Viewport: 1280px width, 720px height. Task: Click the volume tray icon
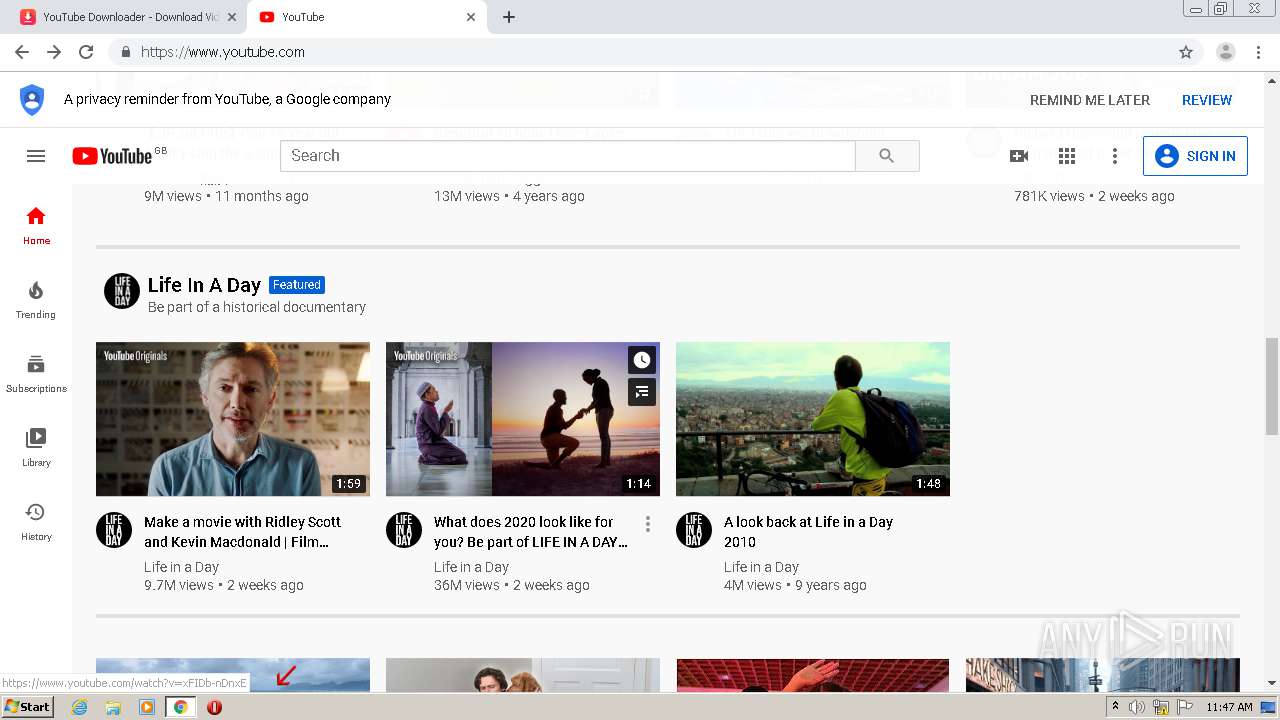pos(1137,707)
